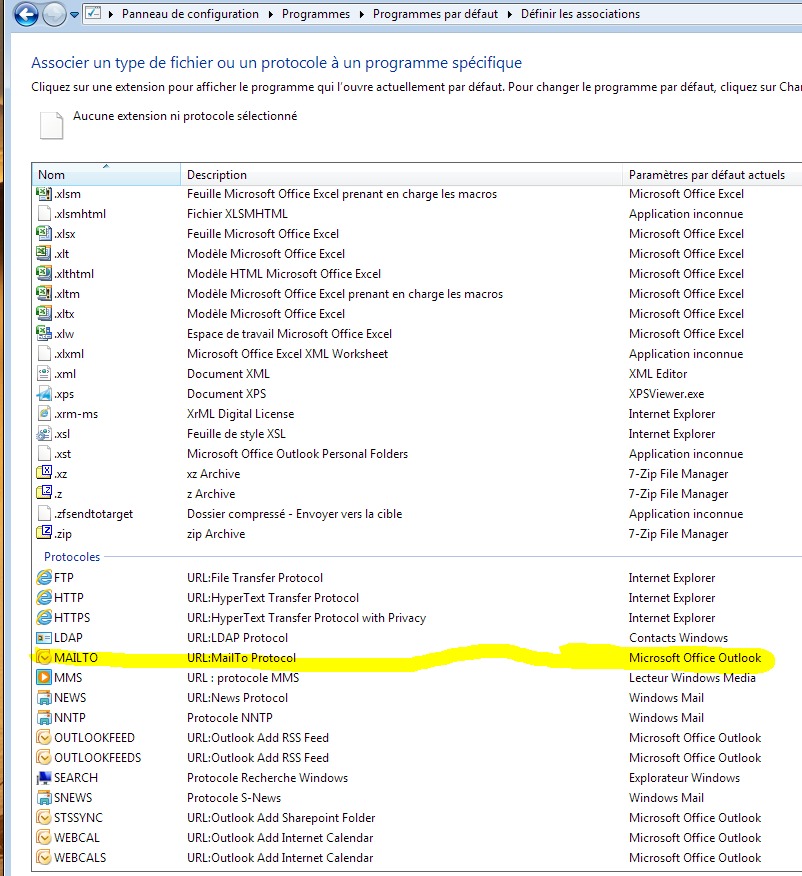Click Définir les associations breadcrumb
Image resolution: width=802 pixels, height=876 pixels.
coord(580,14)
